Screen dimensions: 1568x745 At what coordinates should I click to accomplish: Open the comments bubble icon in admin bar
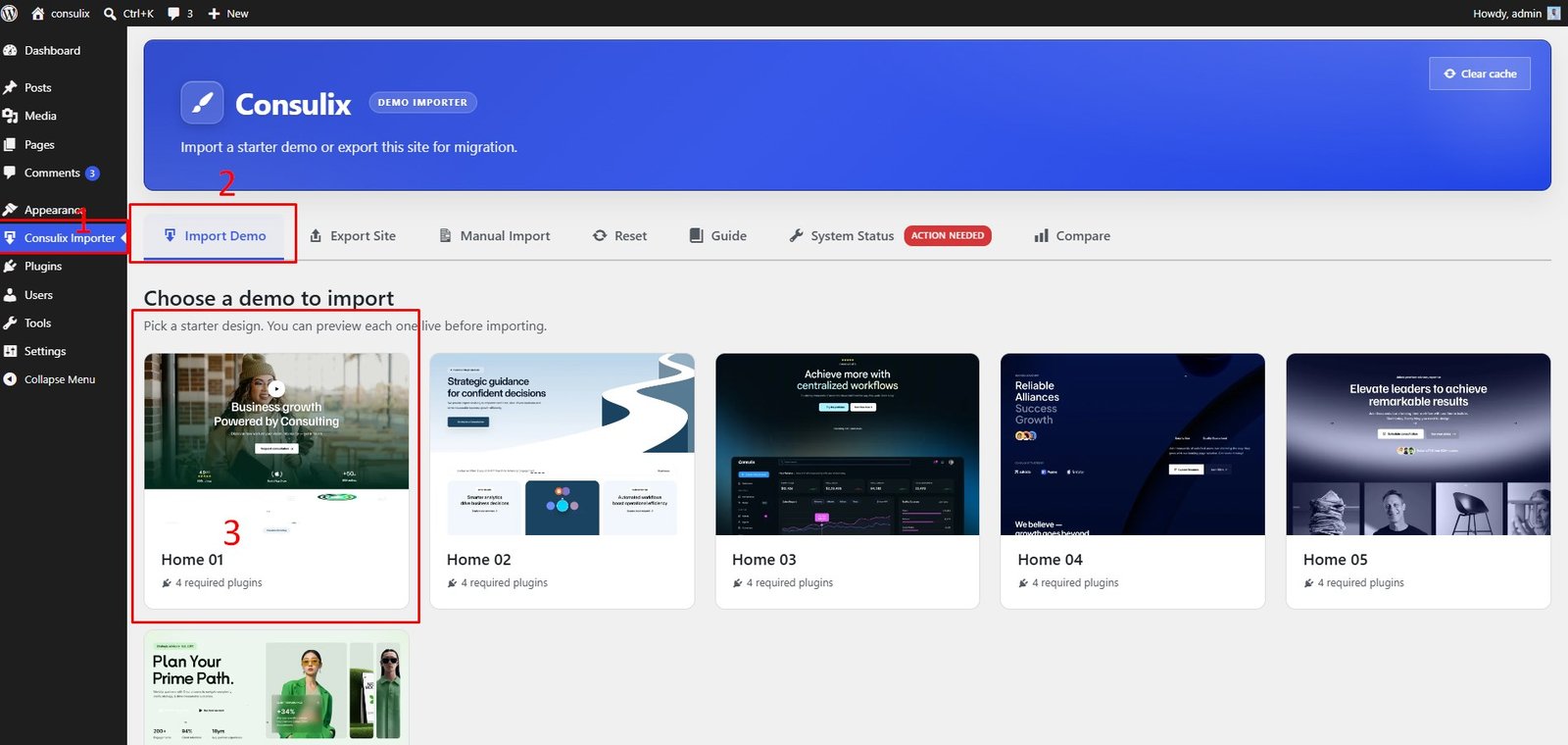point(173,14)
